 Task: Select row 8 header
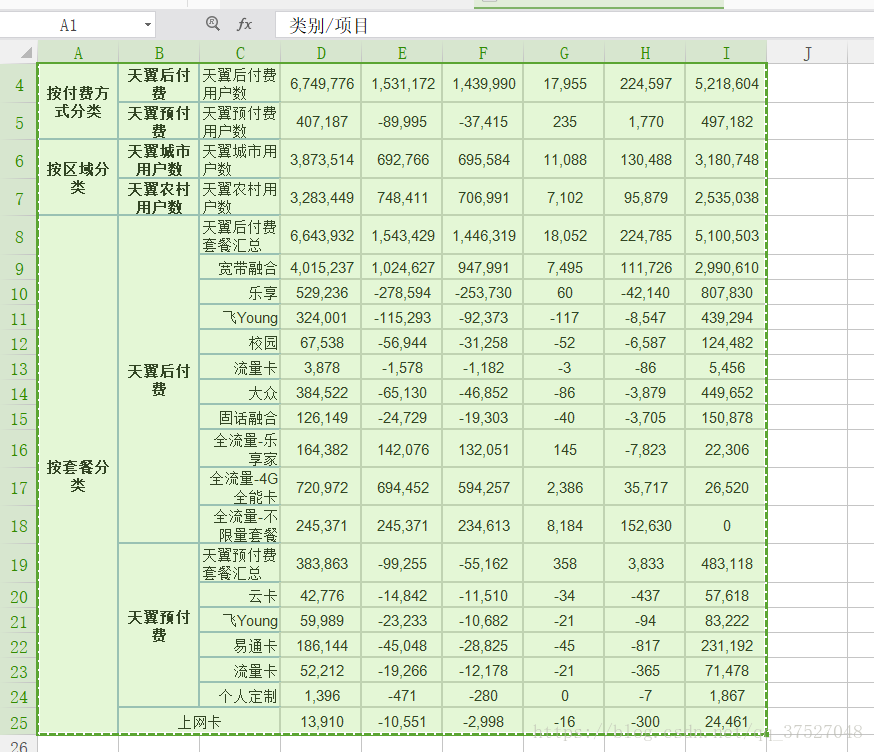click(19, 236)
